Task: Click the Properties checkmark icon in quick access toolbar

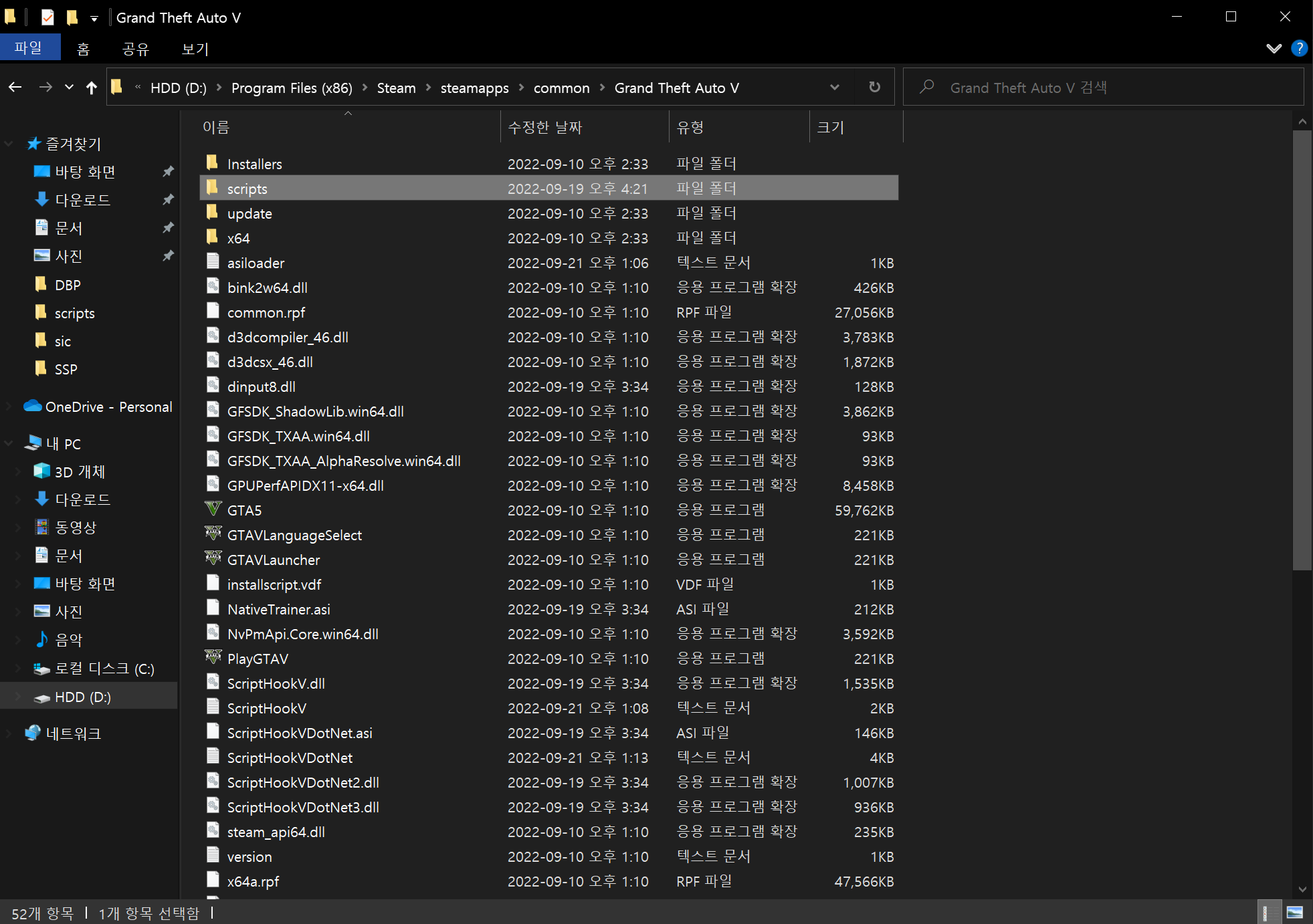Action: point(47,17)
